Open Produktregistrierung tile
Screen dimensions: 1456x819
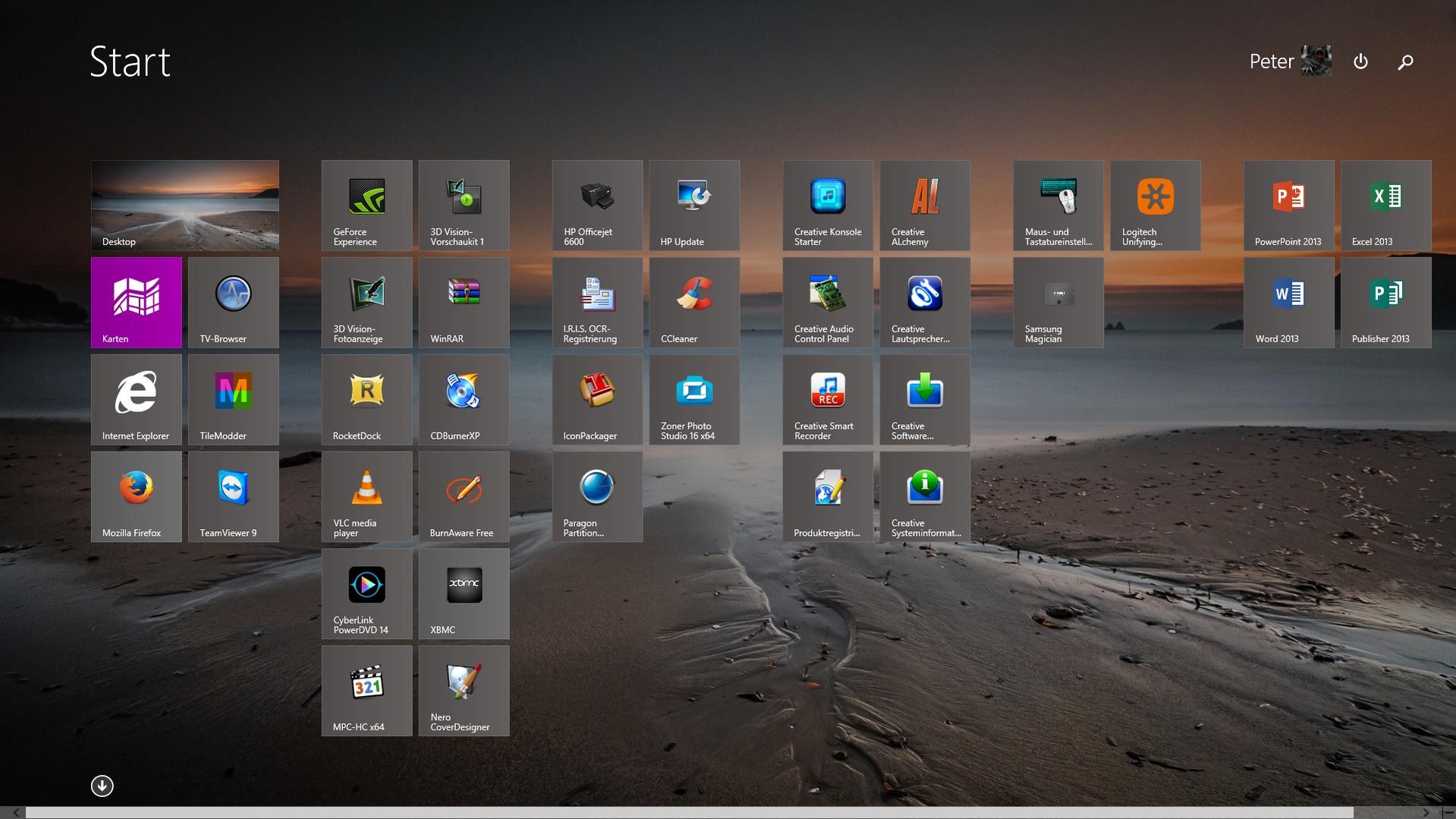(x=829, y=496)
